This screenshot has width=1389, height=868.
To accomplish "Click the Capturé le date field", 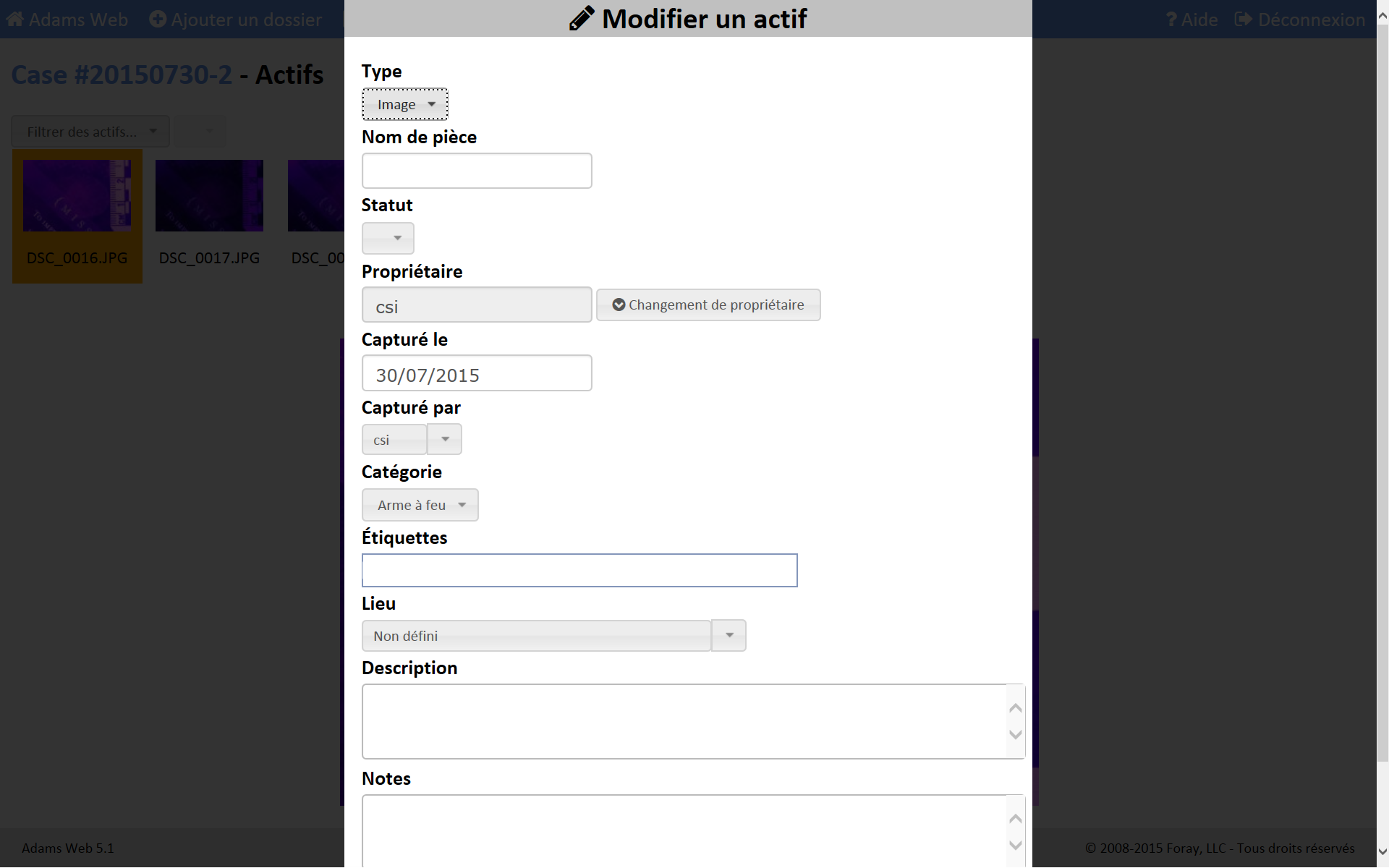I will click(477, 373).
